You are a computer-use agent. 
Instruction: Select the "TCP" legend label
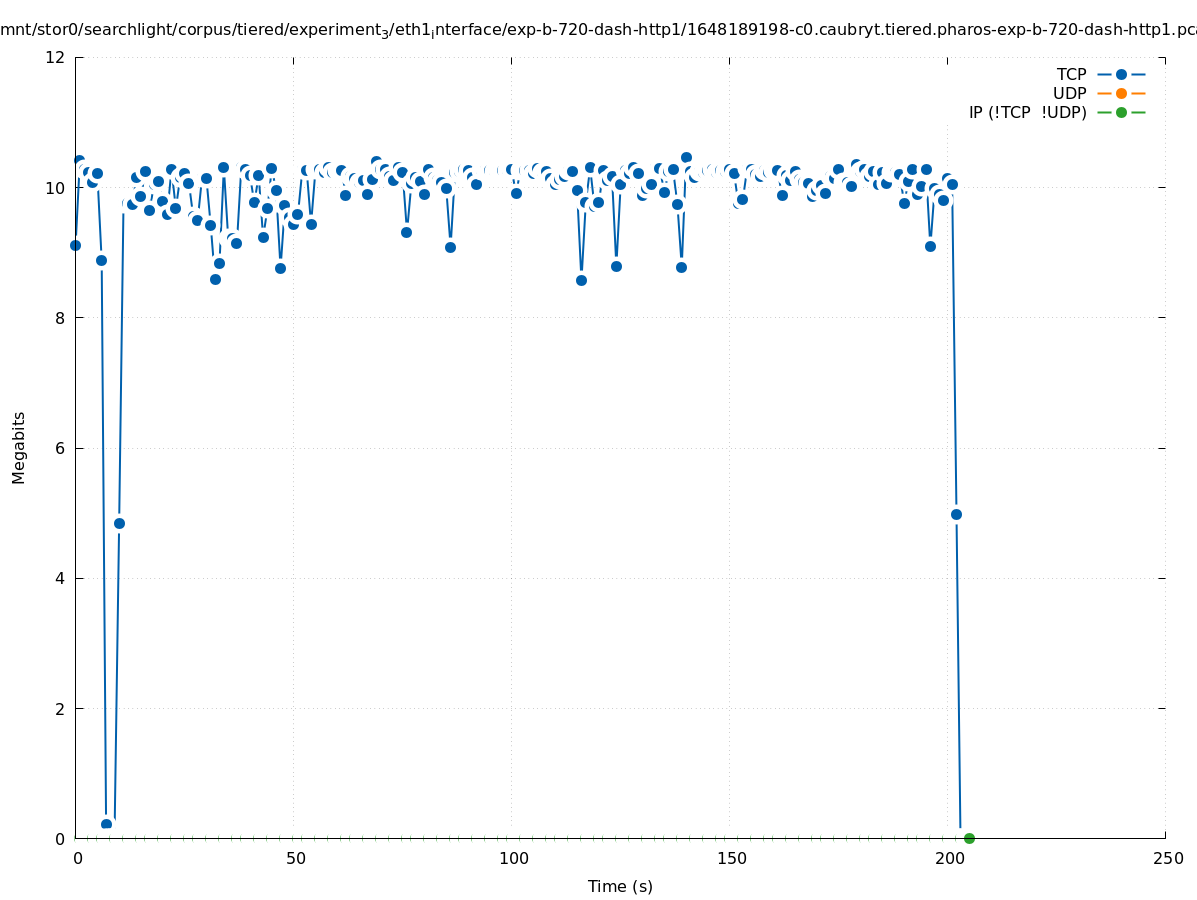click(1071, 74)
